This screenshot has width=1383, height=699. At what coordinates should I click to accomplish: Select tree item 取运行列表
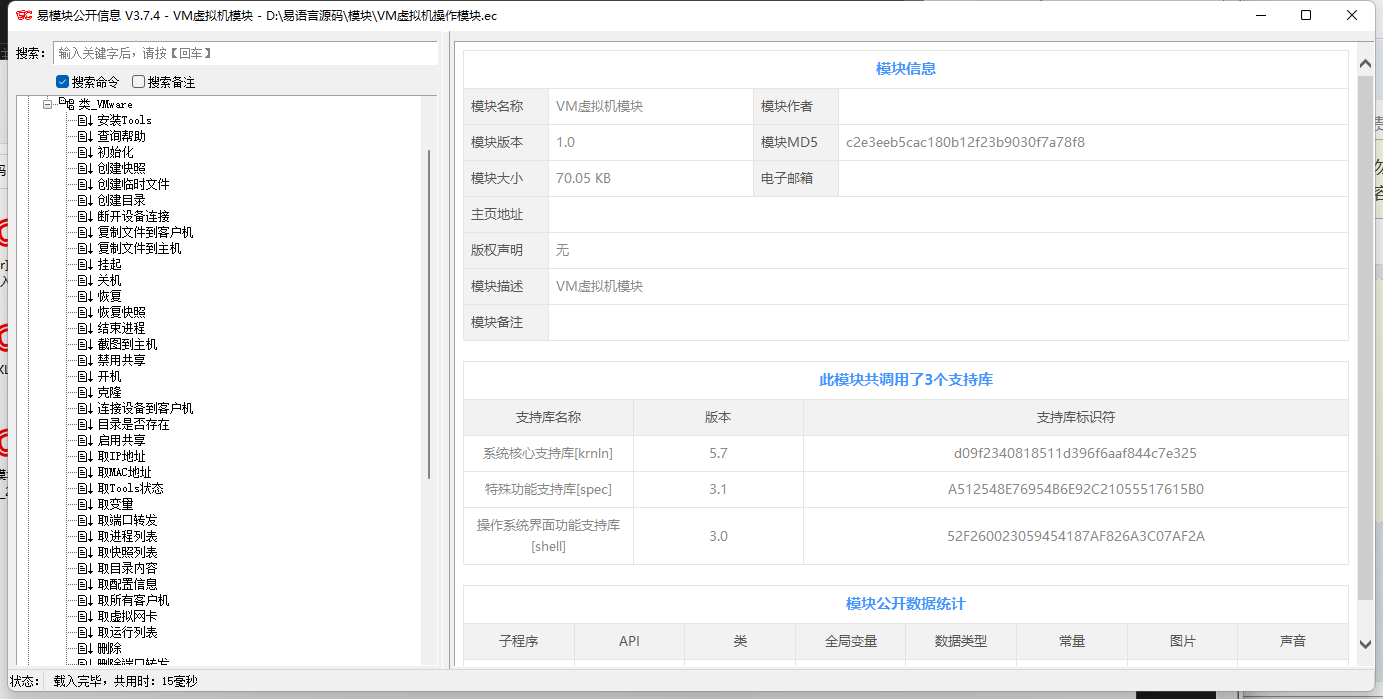coord(127,632)
